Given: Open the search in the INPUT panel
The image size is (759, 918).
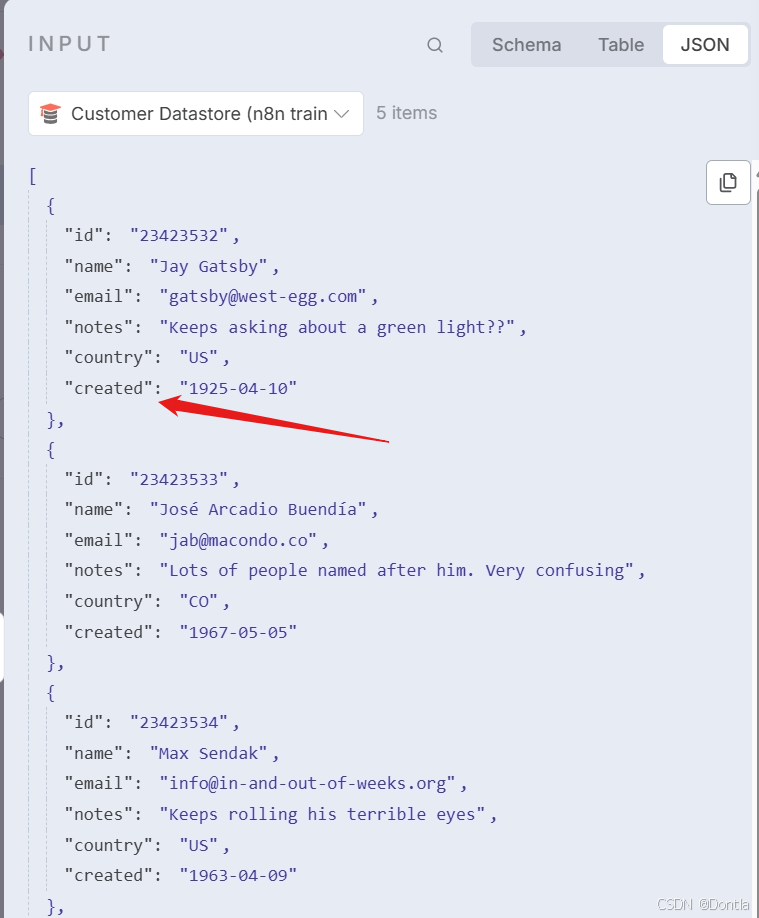Looking at the screenshot, I should [x=435, y=45].
